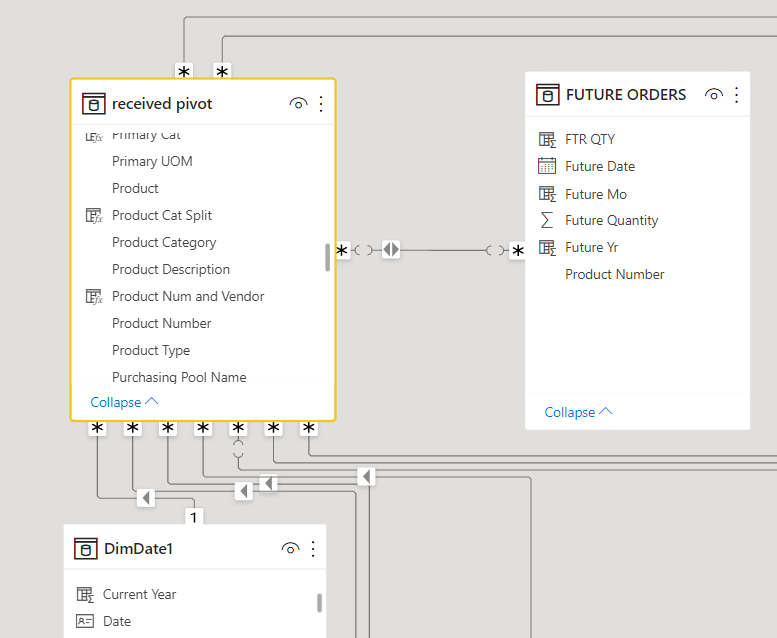Select Product Cat Split field
The width and height of the screenshot is (777, 638).
point(162,216)
